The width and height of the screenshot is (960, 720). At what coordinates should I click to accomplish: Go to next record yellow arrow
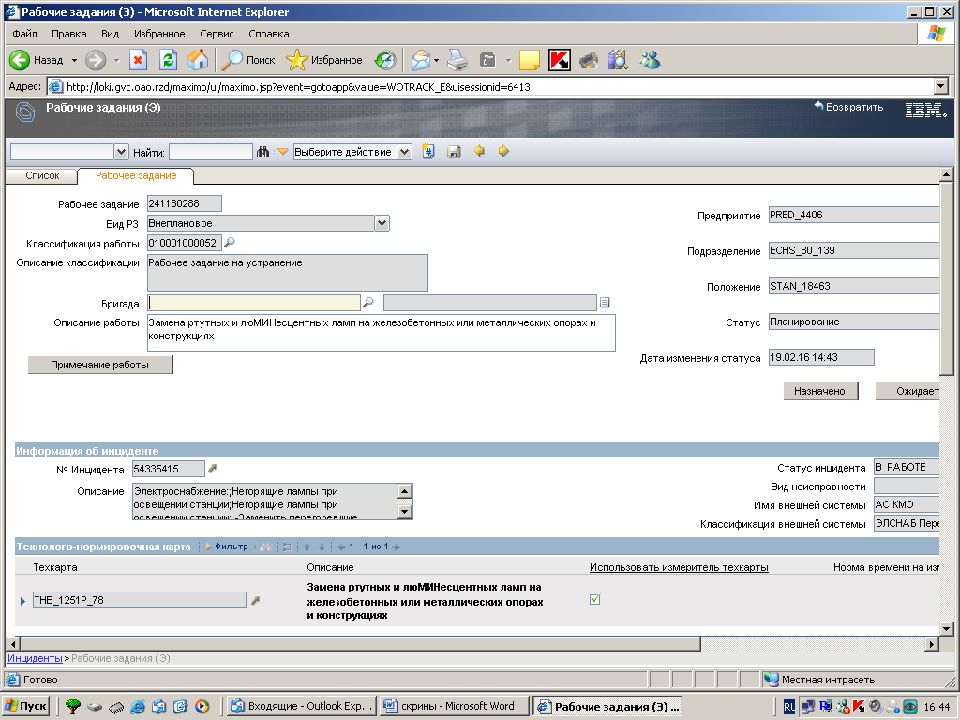[504, 151]
